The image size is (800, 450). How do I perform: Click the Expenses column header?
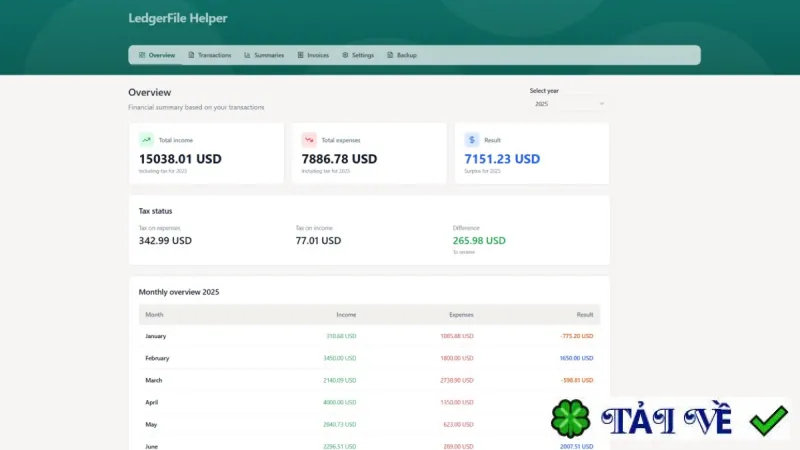(461, 315)
